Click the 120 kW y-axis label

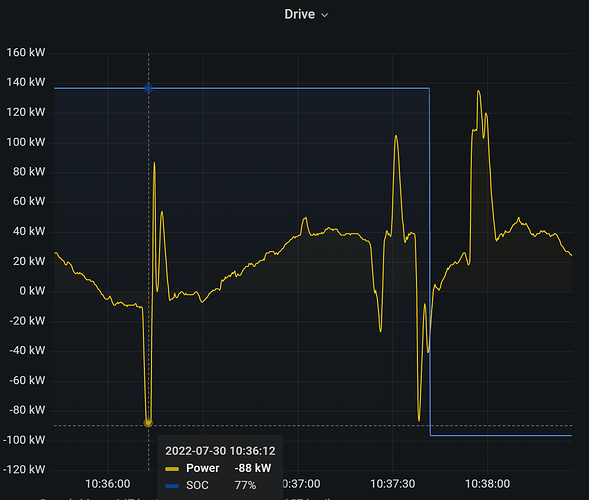point(26,112)
